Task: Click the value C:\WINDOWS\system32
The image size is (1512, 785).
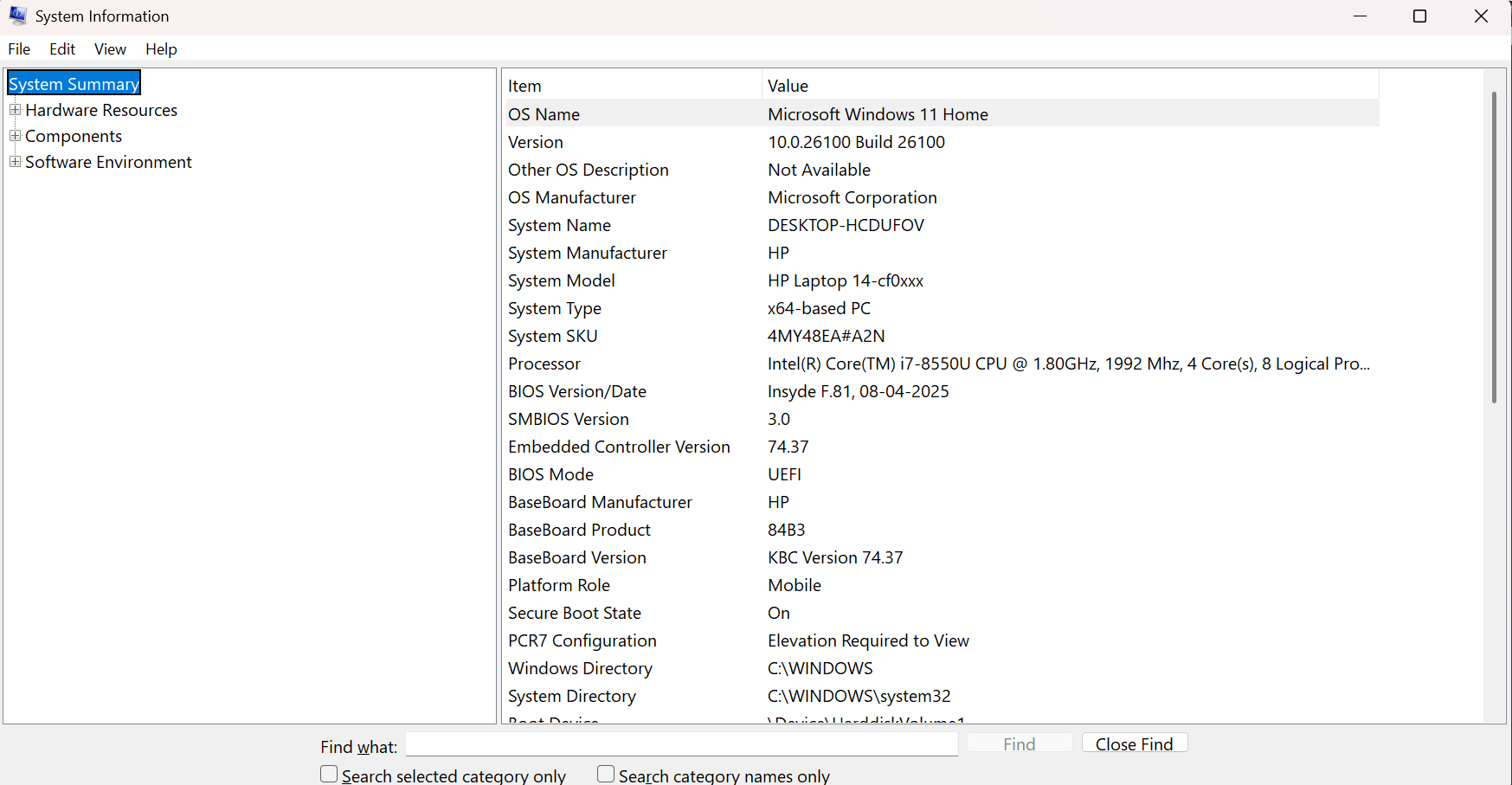Action: coord(859,696)
